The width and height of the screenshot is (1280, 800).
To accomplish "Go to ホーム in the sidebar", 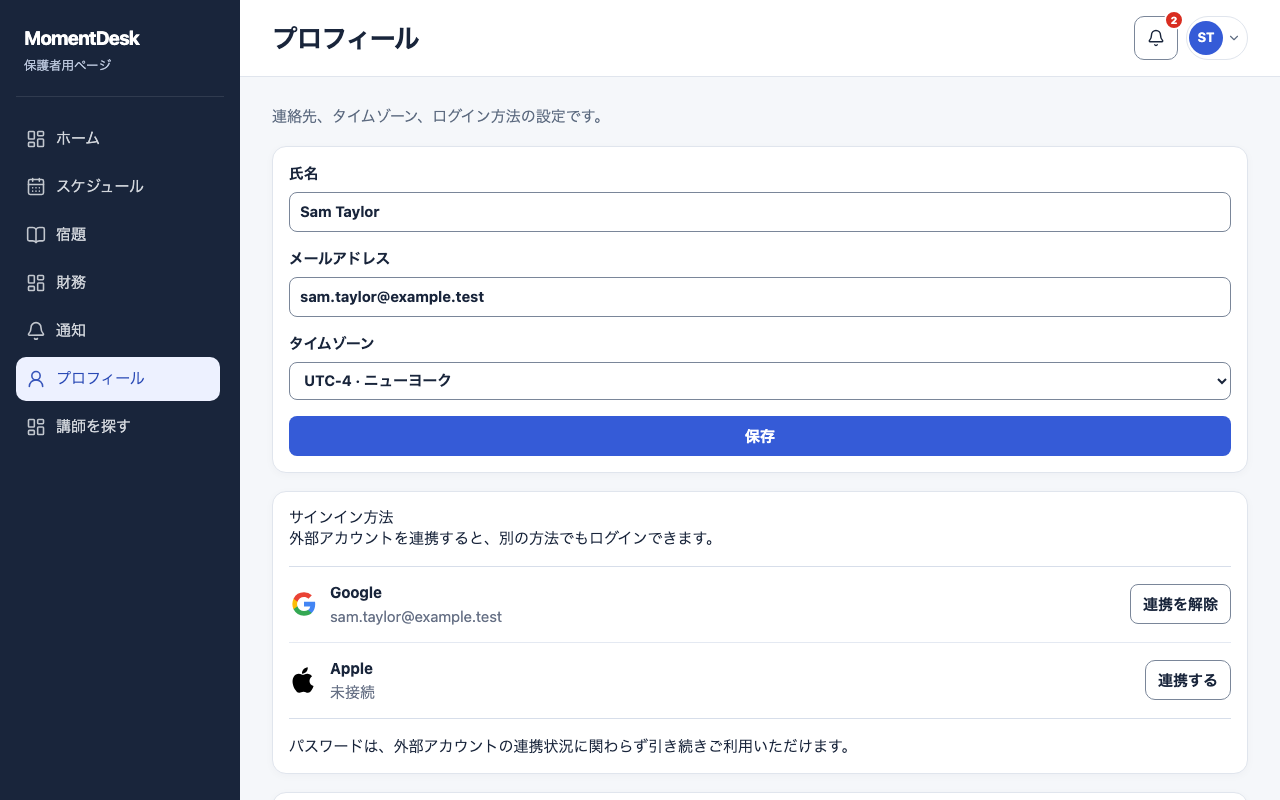I will [118, 139].
